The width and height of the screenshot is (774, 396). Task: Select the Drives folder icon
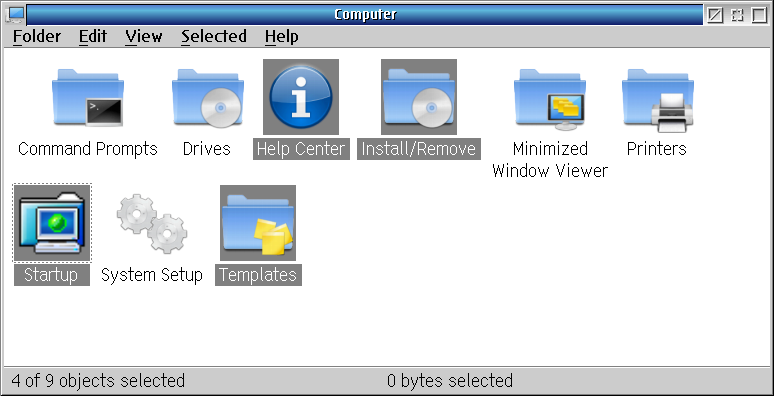click(x=207, y=97)
